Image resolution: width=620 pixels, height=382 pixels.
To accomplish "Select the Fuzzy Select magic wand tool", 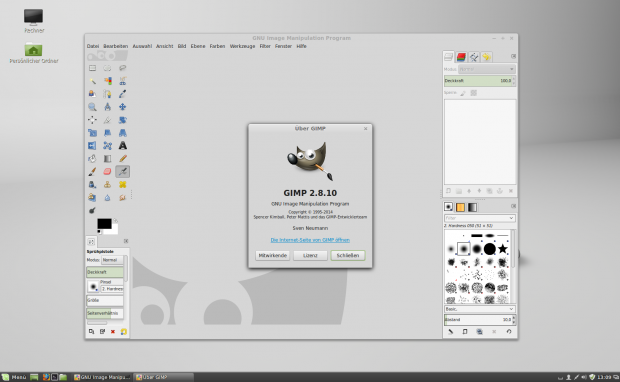I will coord(92,81).
